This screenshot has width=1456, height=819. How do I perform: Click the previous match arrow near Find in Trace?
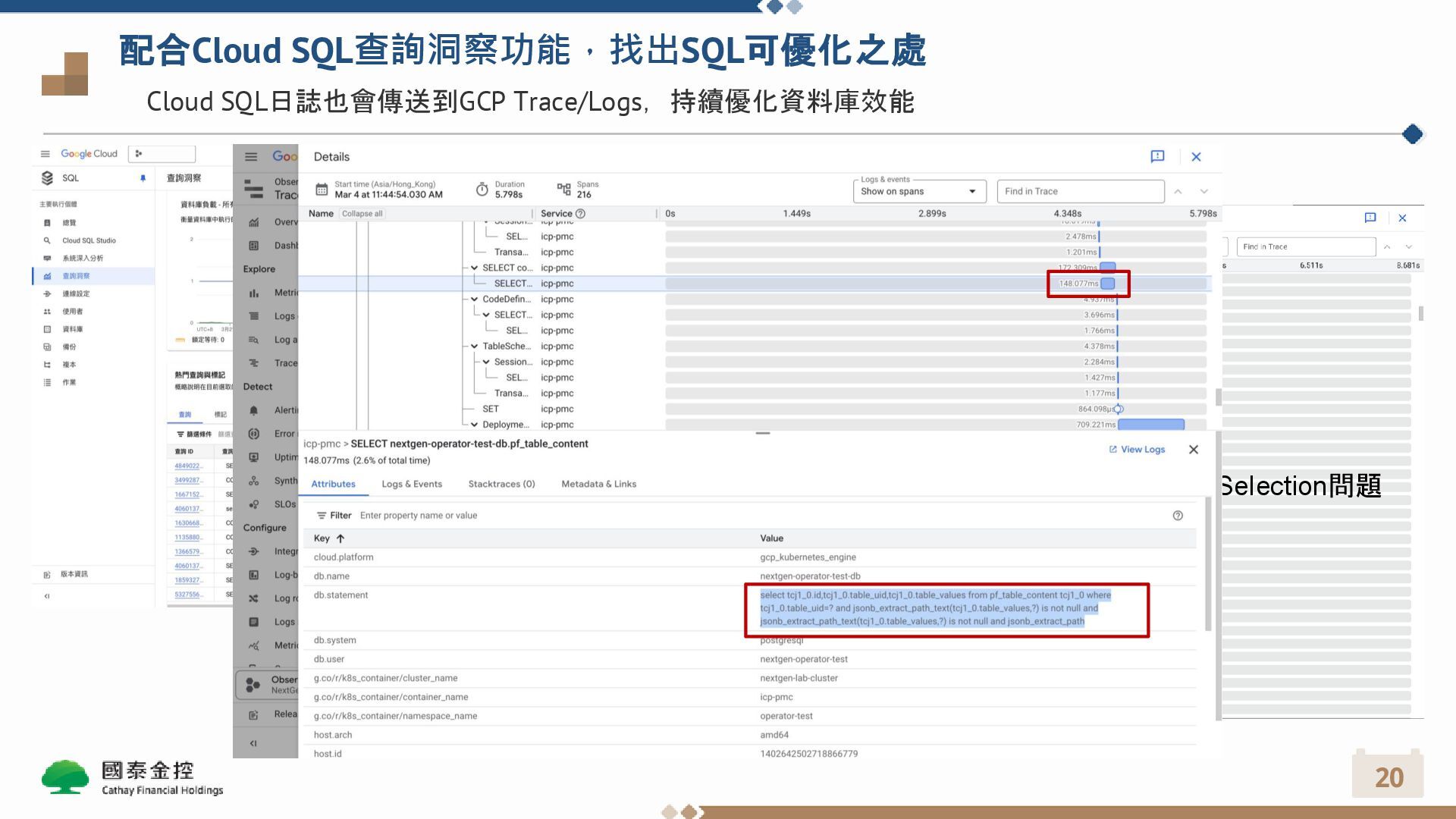point(1178,192)
